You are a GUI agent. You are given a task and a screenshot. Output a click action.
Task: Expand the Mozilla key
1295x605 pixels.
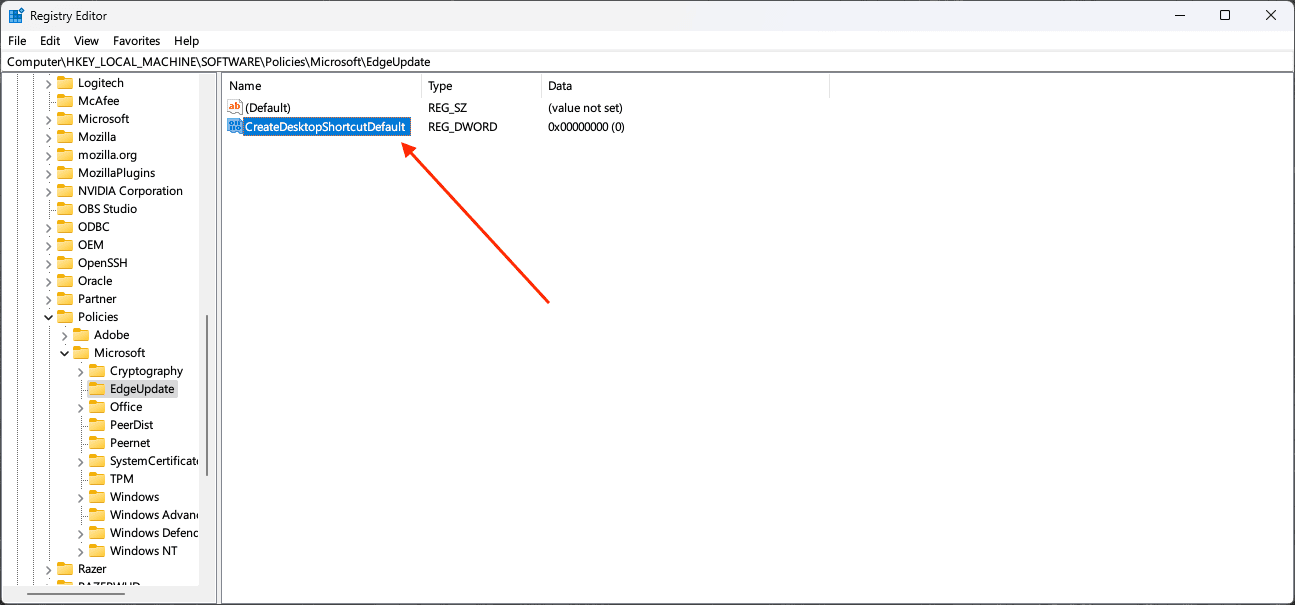pos(48,137)
